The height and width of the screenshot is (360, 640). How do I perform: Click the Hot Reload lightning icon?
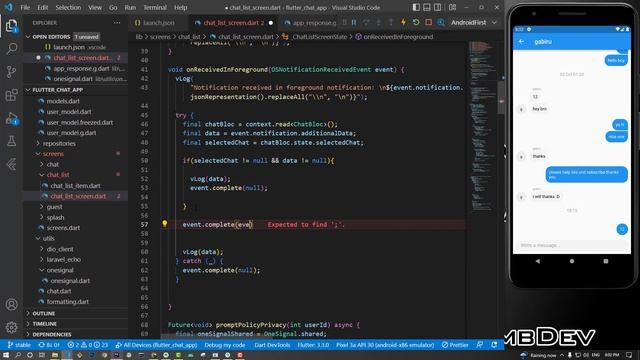(x=403, y=22)
